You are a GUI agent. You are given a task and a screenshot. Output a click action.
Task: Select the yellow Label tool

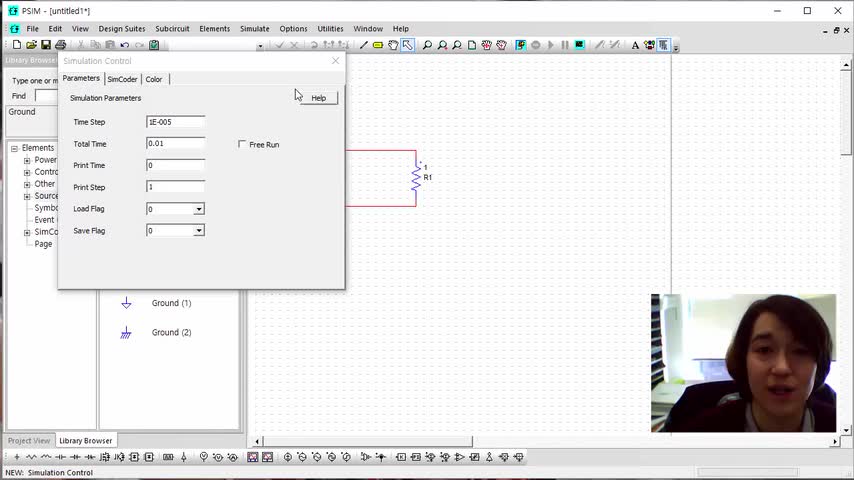click(x=378, y=45)
